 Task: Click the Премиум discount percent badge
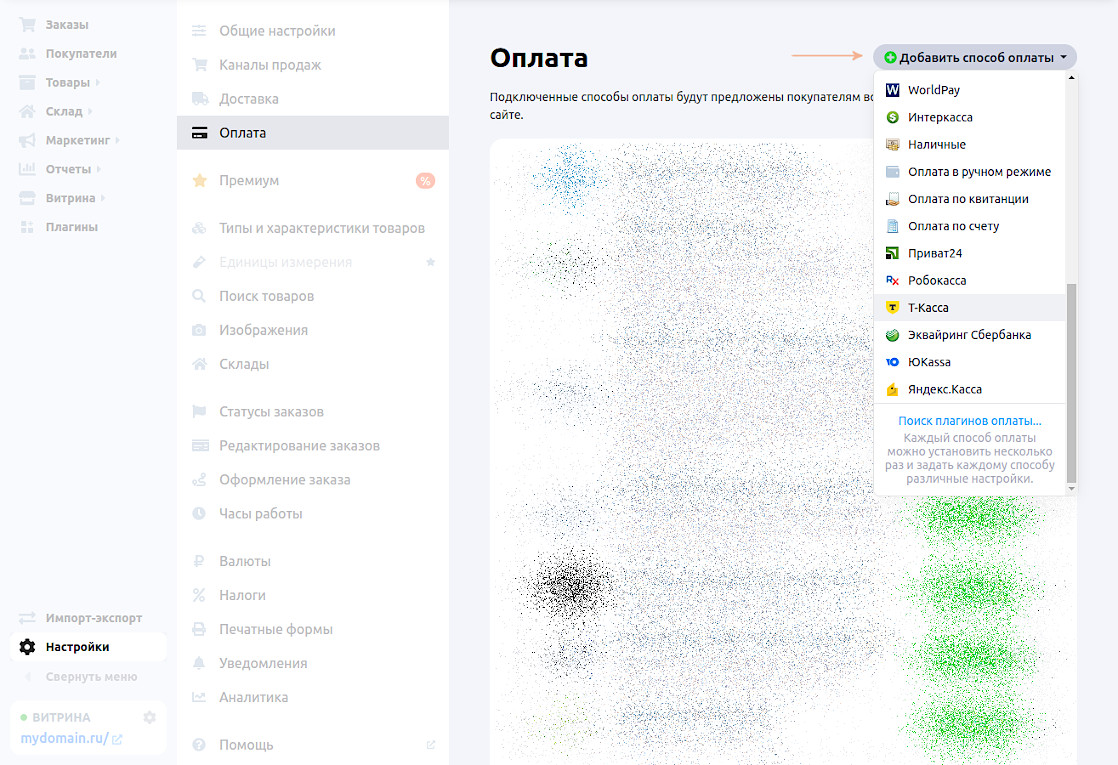[425, 181]
